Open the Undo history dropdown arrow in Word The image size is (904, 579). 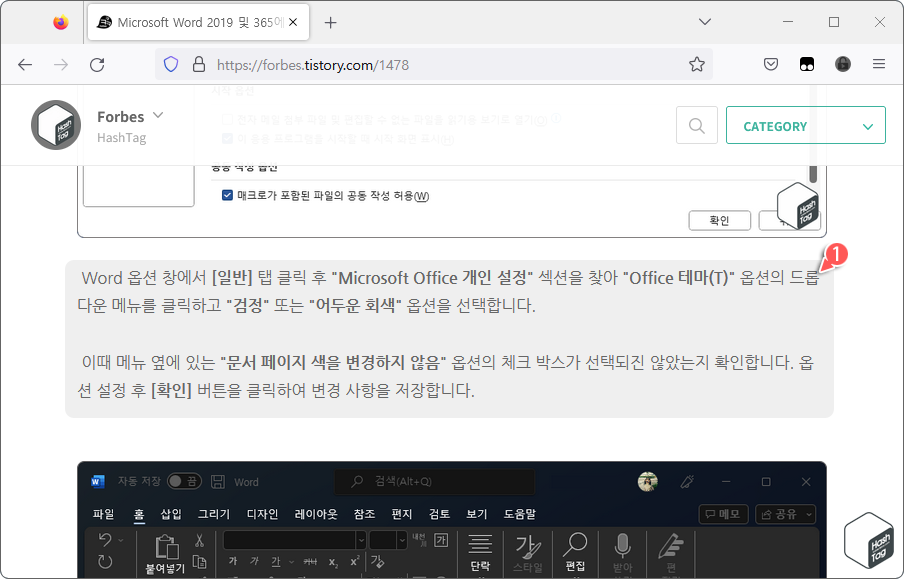point(120,540)
